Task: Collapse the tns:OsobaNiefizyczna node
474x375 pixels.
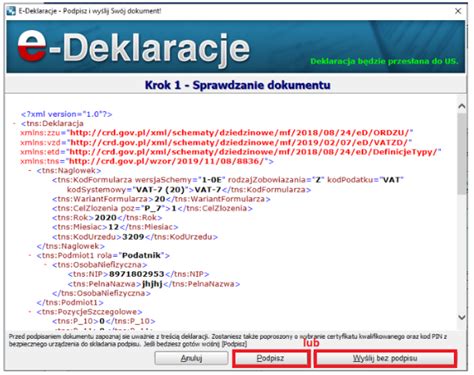Action: click(x=46, y=265)
